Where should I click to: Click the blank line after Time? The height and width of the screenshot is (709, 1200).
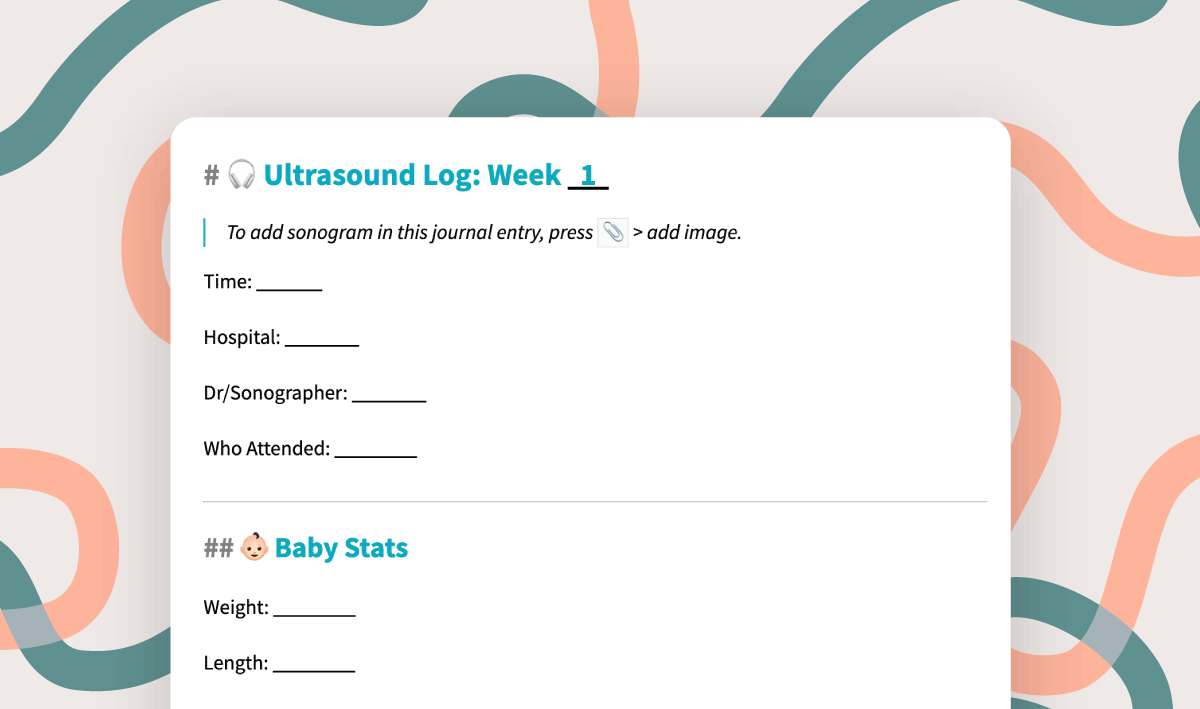point(289,282)
